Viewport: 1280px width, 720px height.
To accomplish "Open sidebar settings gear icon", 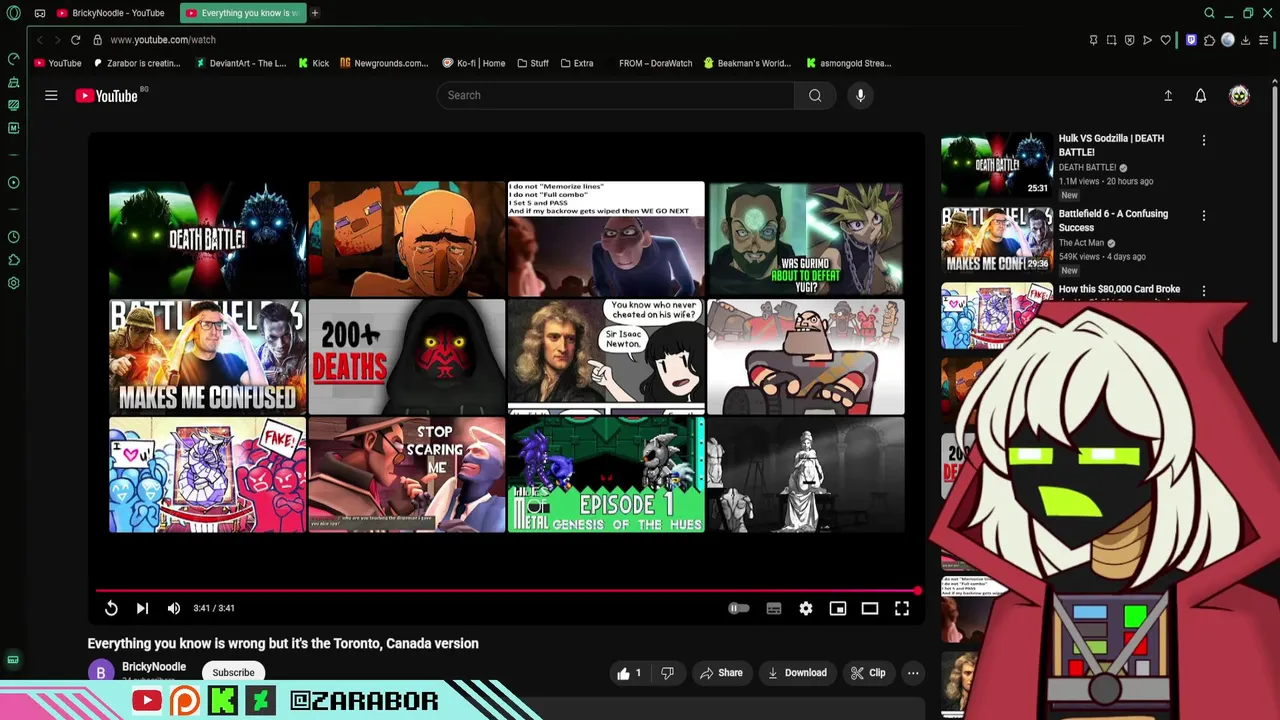I will click(x=13, y=283).
